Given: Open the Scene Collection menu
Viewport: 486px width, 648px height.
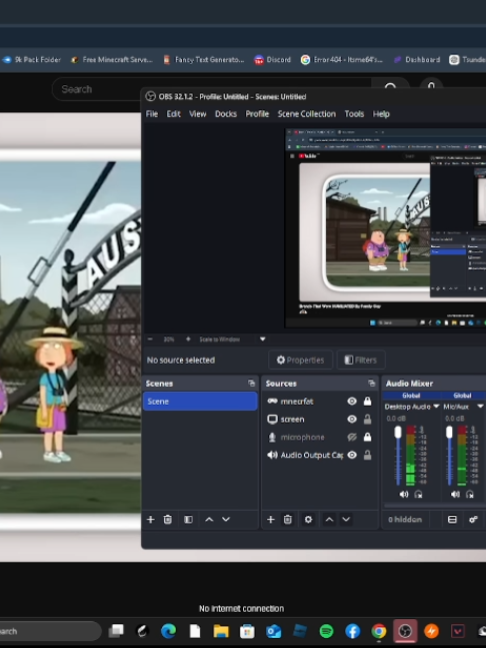Looking at the screenshot, I should [307, 114].
